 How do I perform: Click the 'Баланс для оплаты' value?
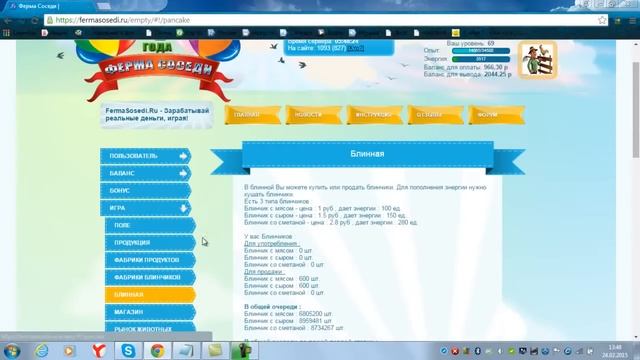496,67
